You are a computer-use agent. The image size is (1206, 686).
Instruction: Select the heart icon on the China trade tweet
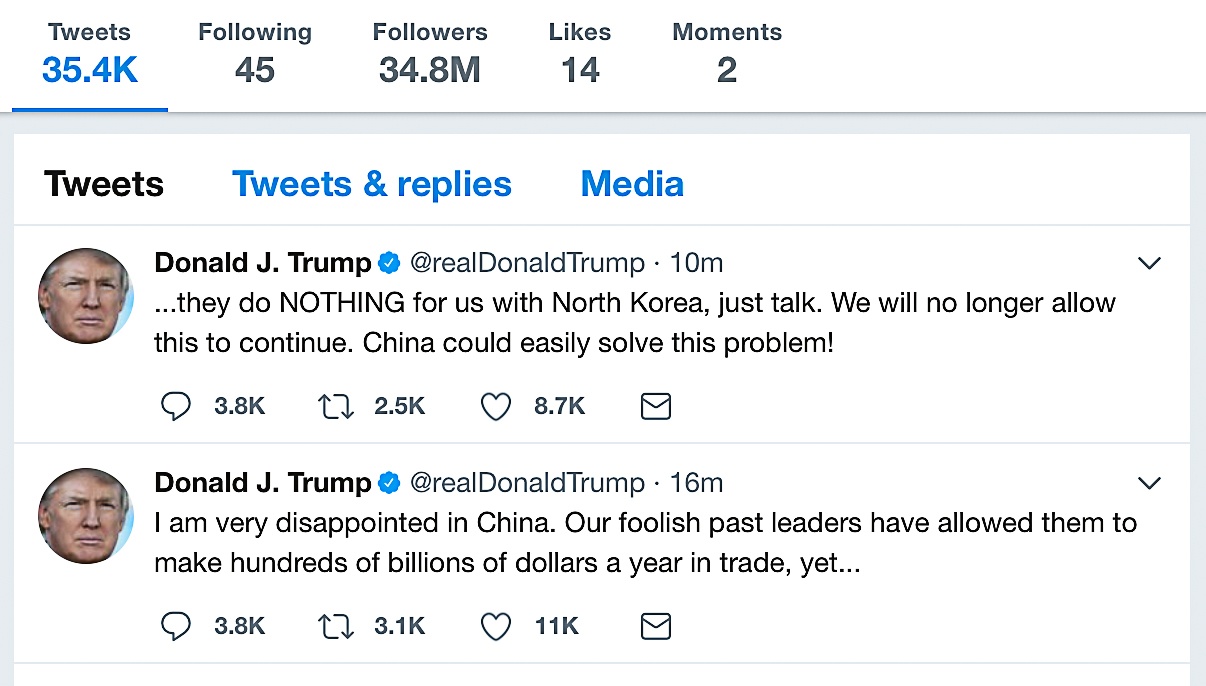point(495,626)
